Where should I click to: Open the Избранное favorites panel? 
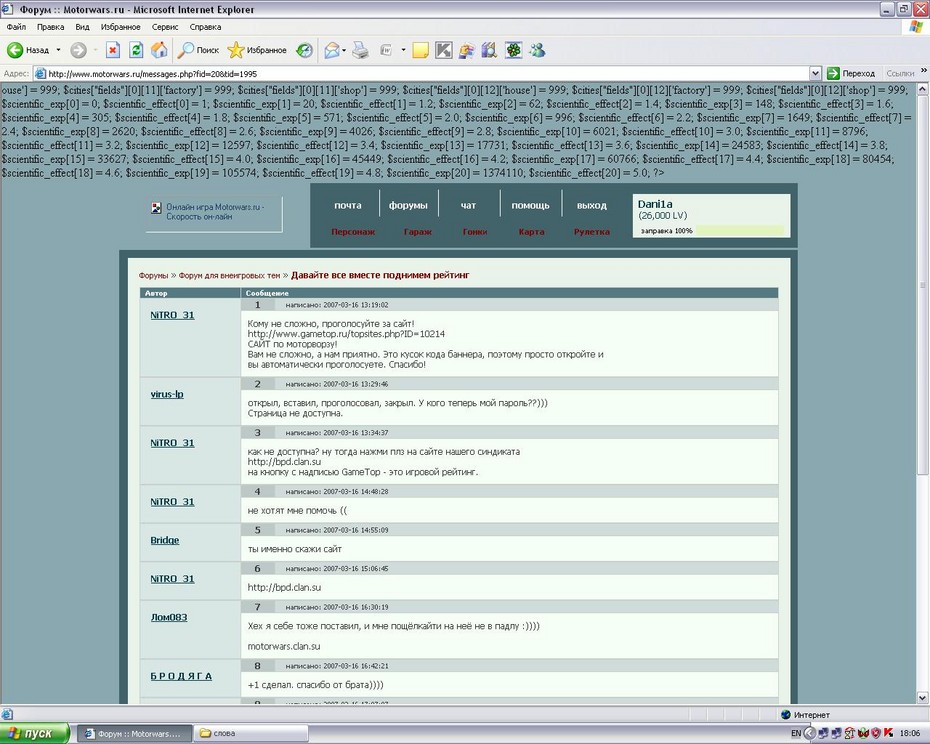pos(257,50)
